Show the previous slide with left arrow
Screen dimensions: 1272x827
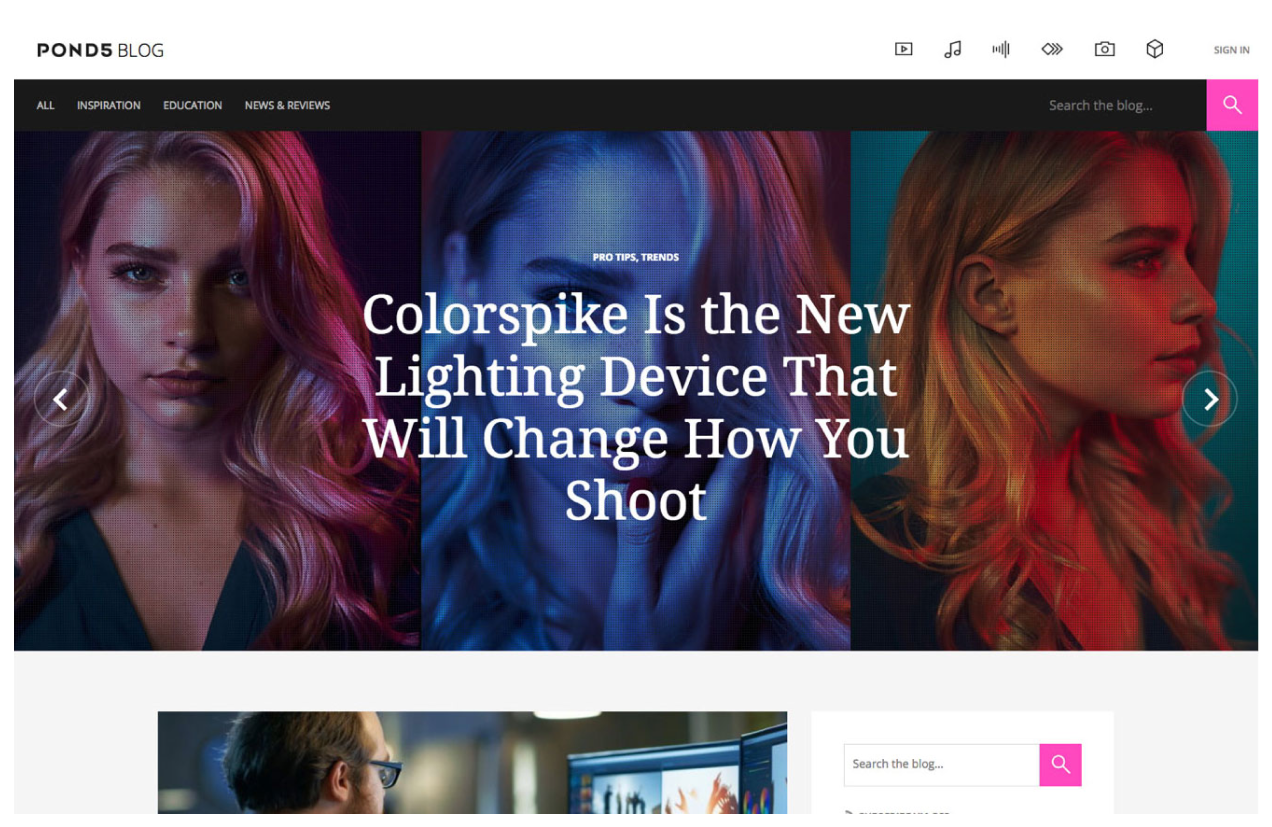(61, 399)
